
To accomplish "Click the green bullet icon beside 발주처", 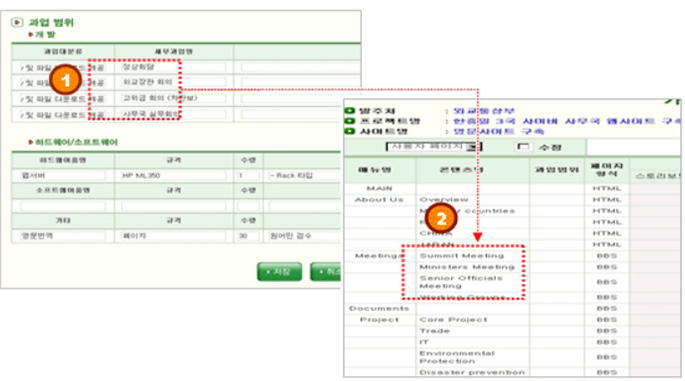I will click(349, 111).
